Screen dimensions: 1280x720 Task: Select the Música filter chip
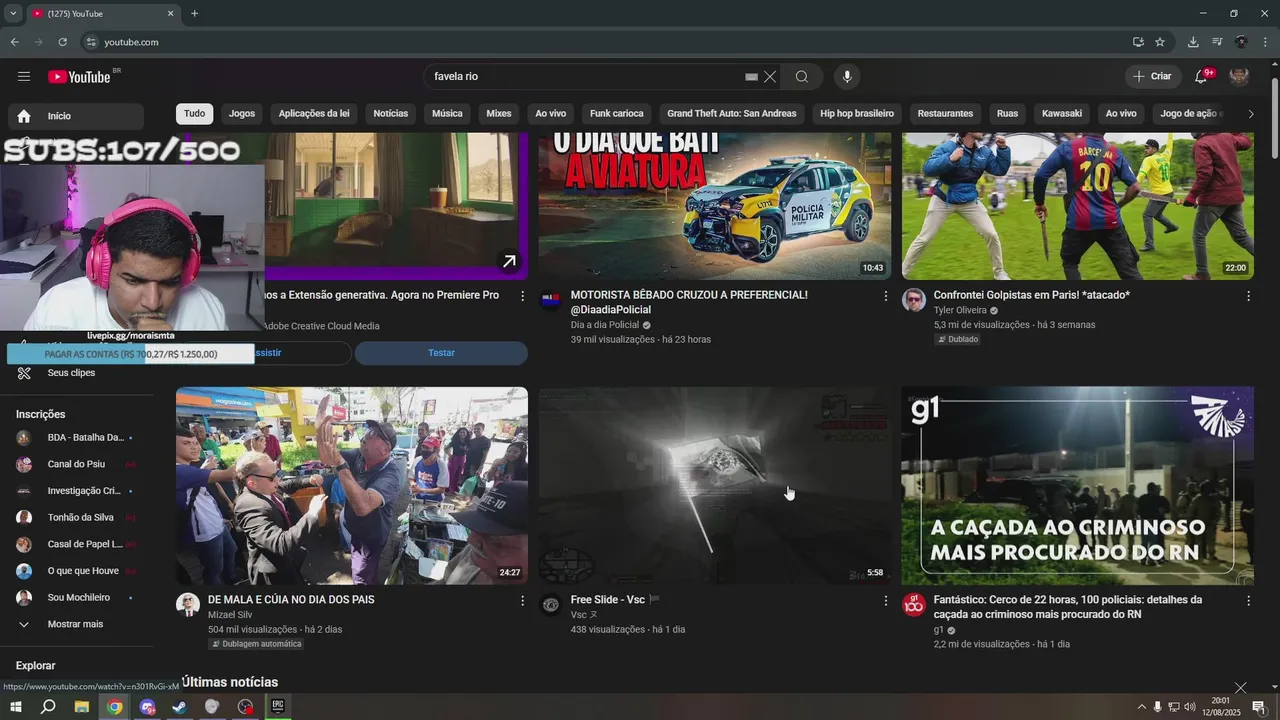[447, 114]
